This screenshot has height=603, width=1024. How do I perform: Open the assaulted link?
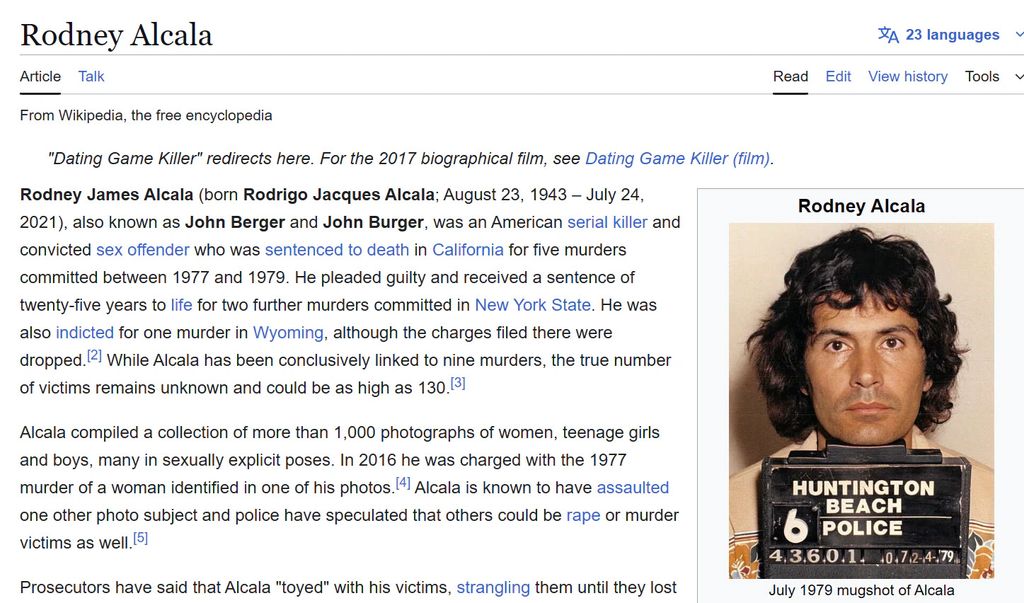(632, 488)
